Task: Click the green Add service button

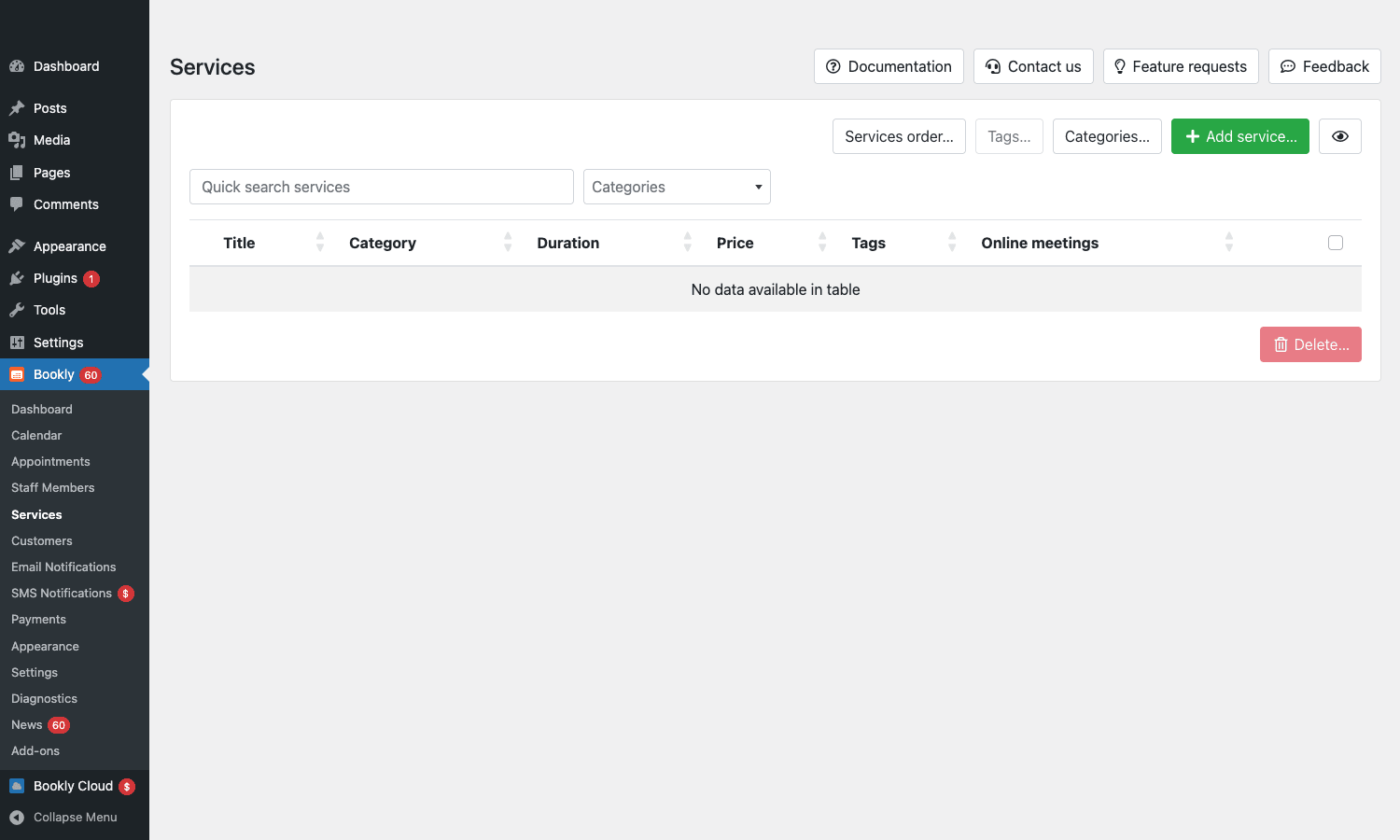Action: tap(1240, 136)
